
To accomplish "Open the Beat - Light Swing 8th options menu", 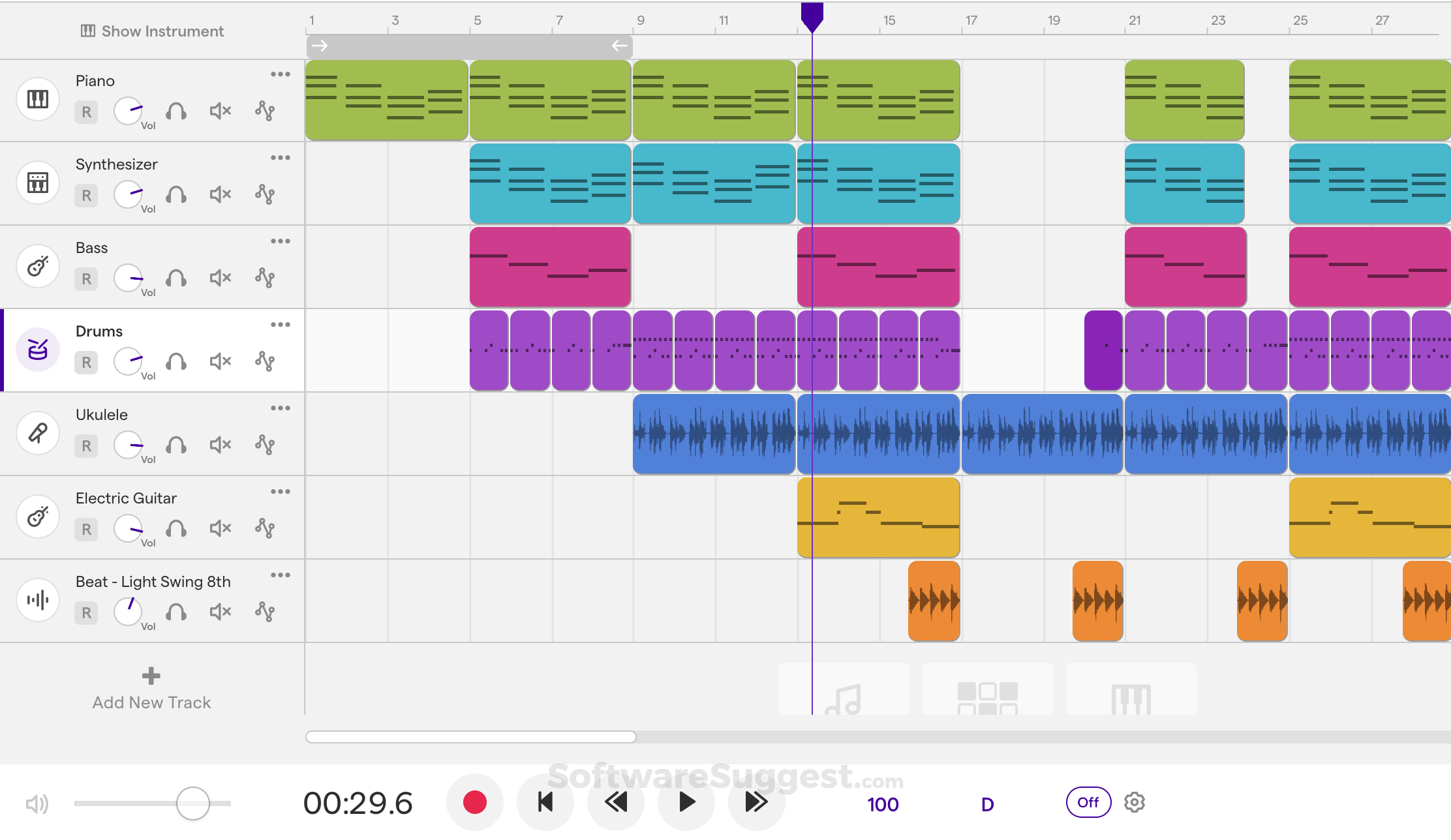I will tap(281, 575).
